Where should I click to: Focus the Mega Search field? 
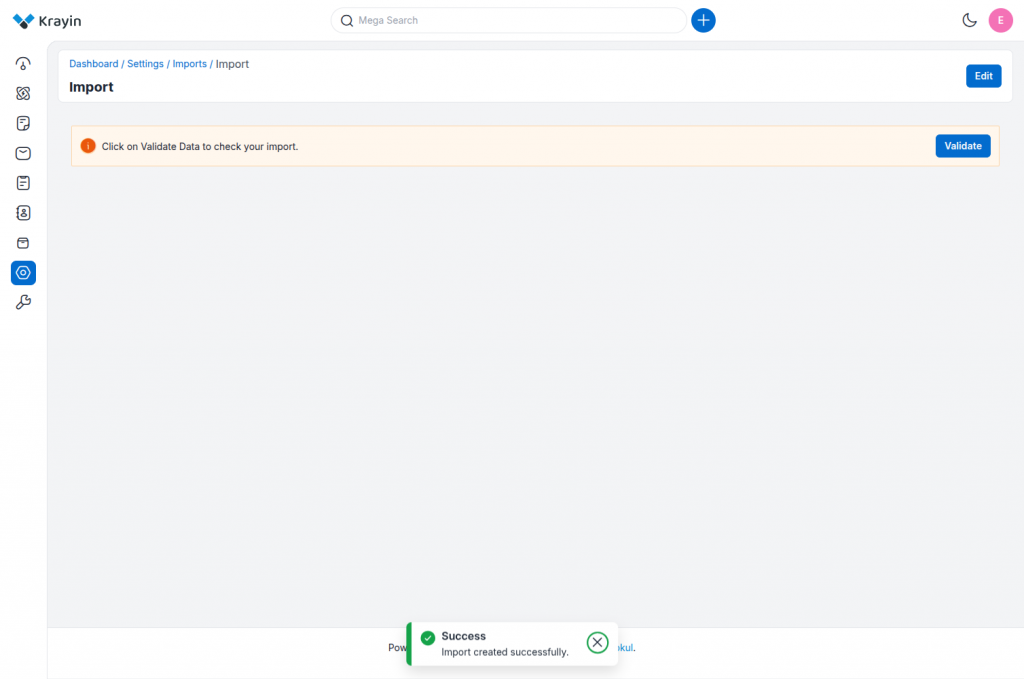click(x=508, y=20)
